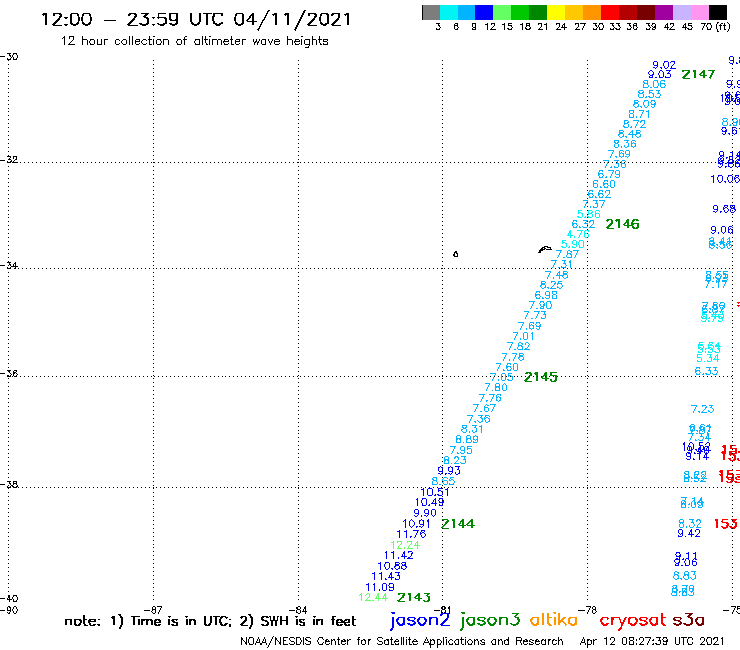Click the NOAA/NESDIS credit line
This screenshot has height=650, width=740.
point(402,642)
